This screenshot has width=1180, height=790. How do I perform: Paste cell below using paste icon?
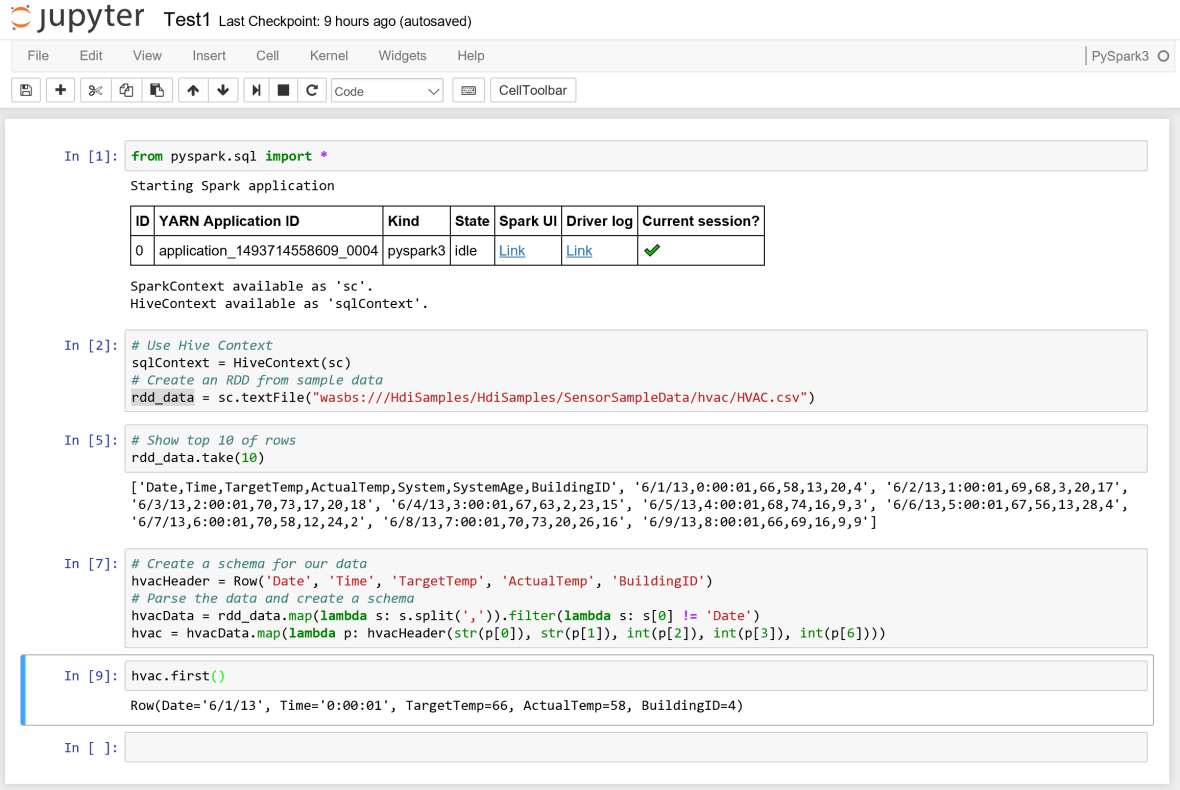tap(157, 90)
